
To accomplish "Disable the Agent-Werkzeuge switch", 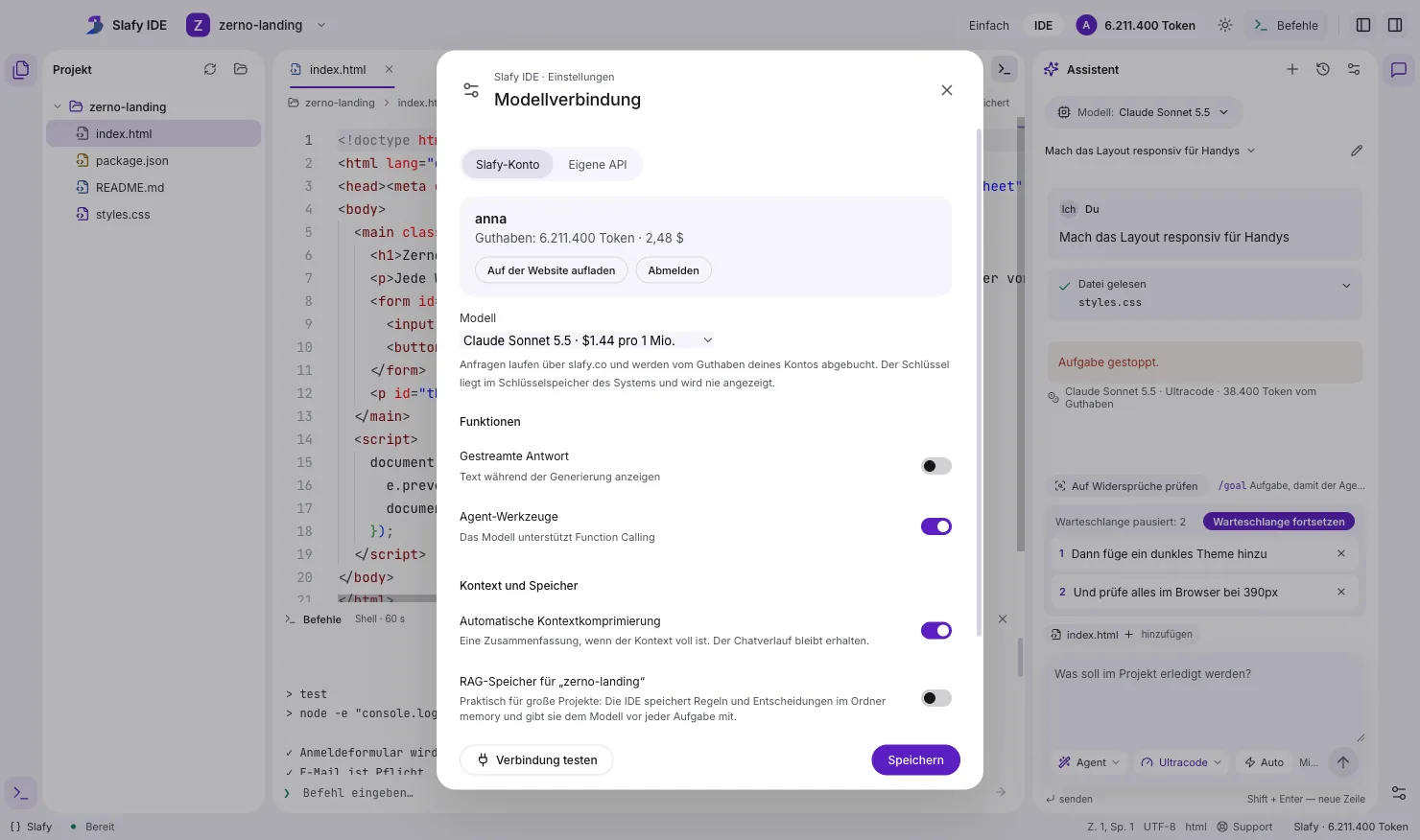I will point(936,526).
